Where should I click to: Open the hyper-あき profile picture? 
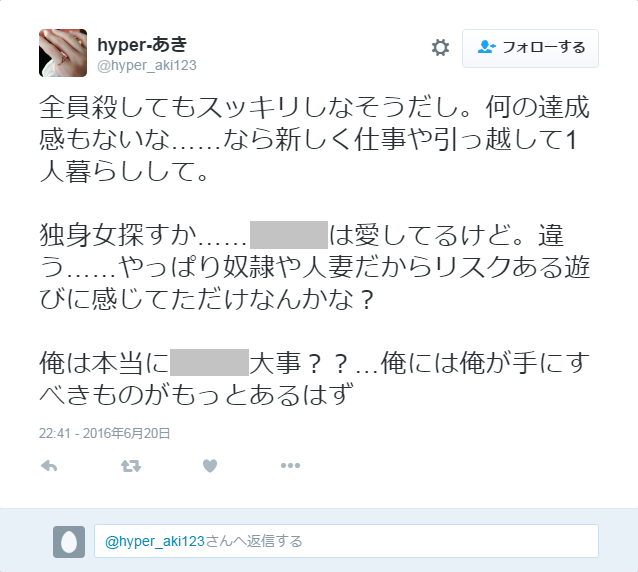pyautogui.click(x=63, y=53)
